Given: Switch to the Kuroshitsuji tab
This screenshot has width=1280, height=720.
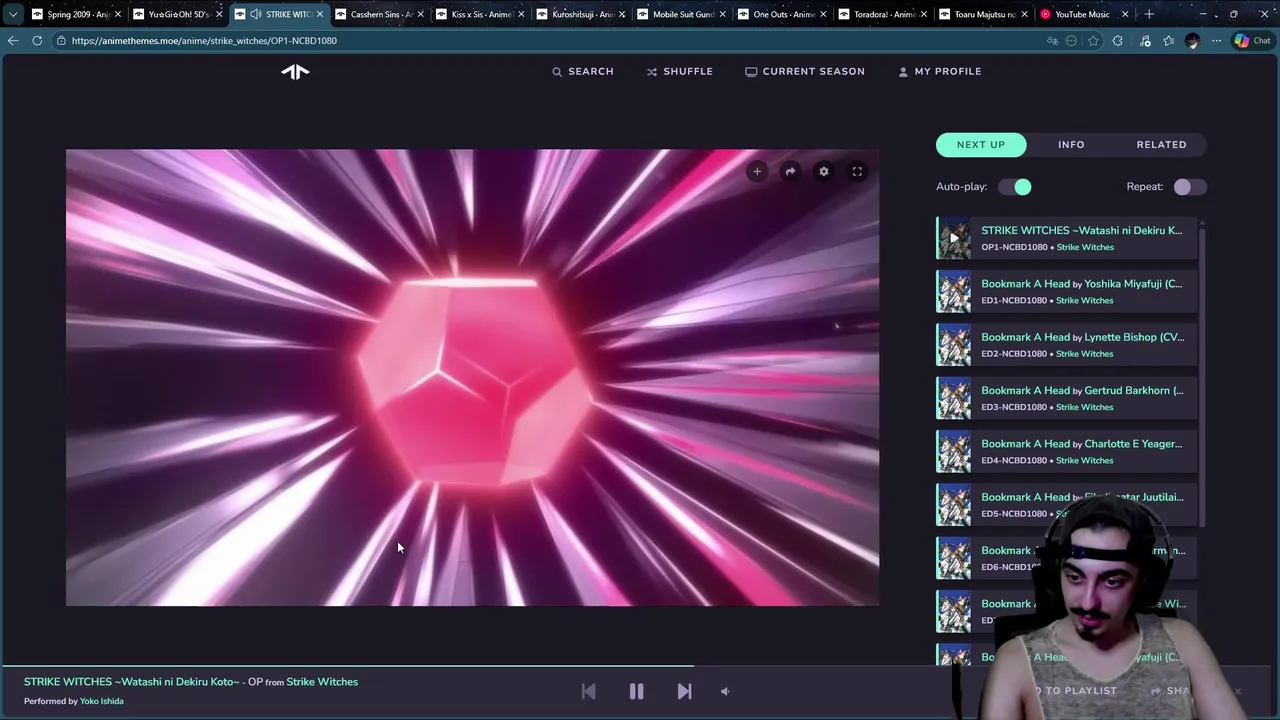Looking at the screenshot, I should point(582,14).
